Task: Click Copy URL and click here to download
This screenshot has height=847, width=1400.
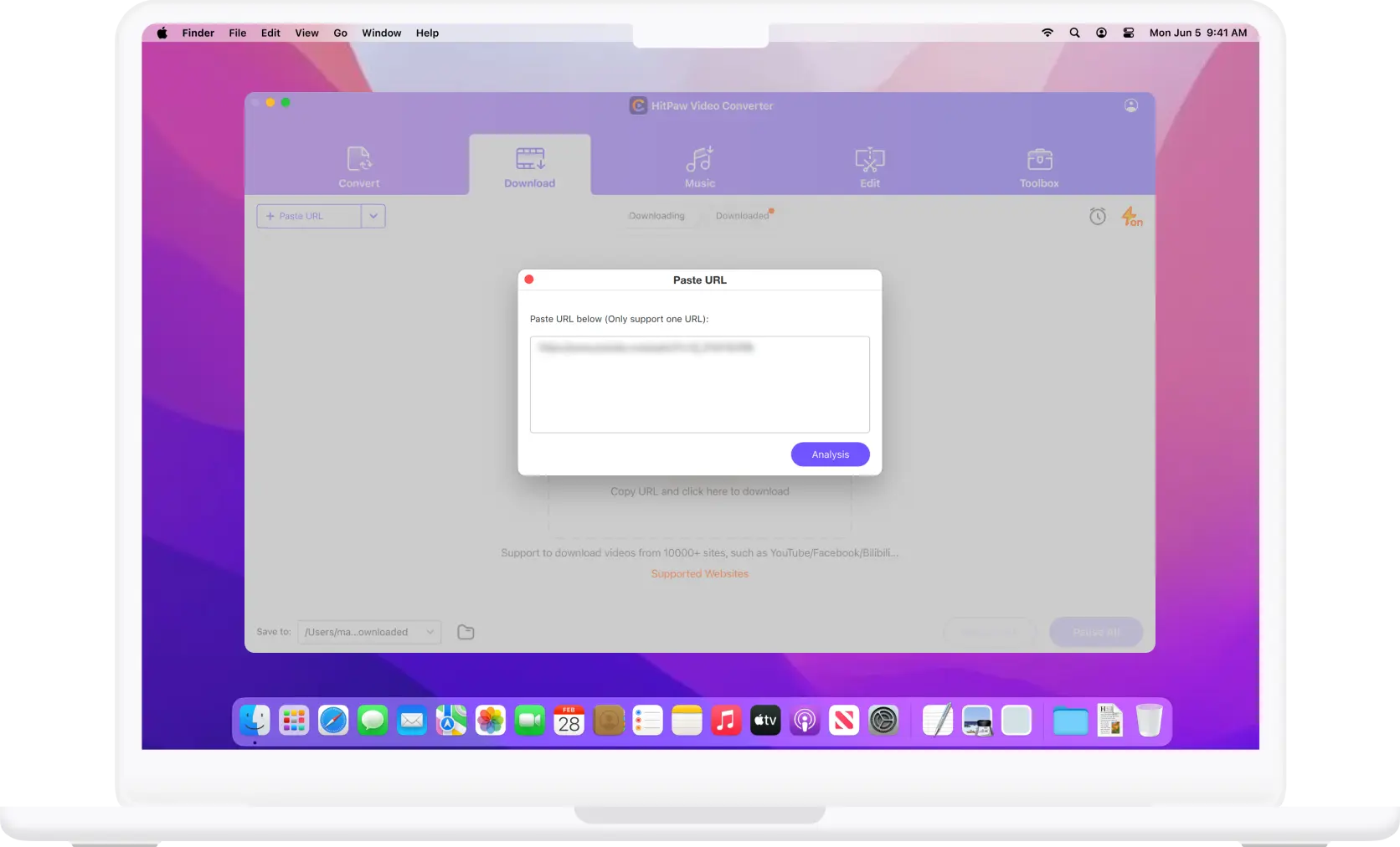Action: 700,491
